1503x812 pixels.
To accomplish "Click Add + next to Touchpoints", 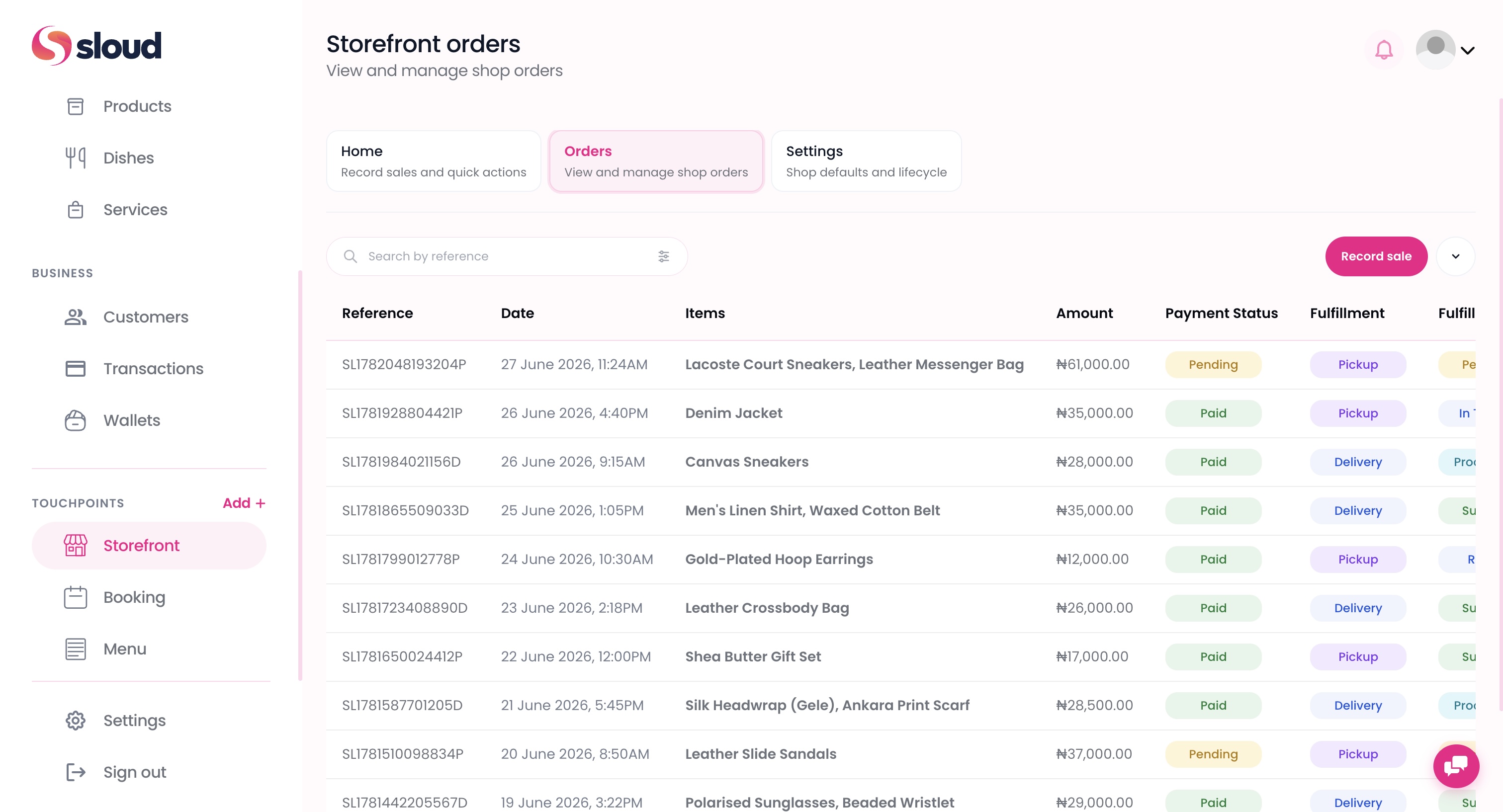I will pos(244,503).
